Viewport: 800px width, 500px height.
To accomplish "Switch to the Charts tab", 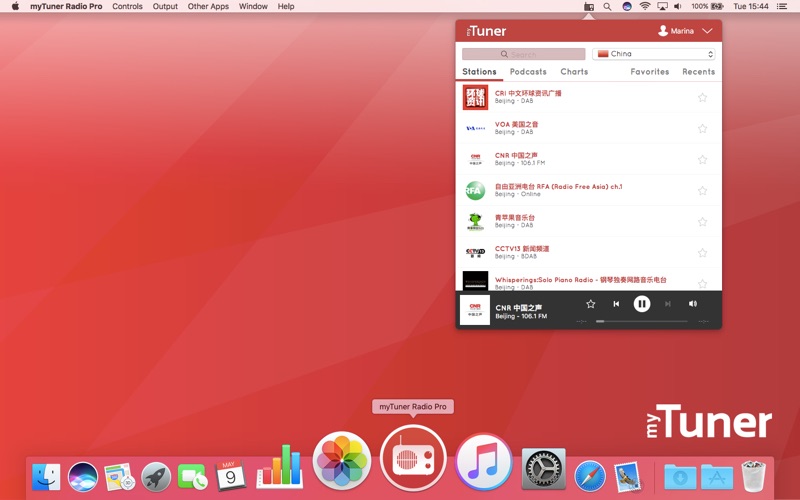I will (574, 72).
